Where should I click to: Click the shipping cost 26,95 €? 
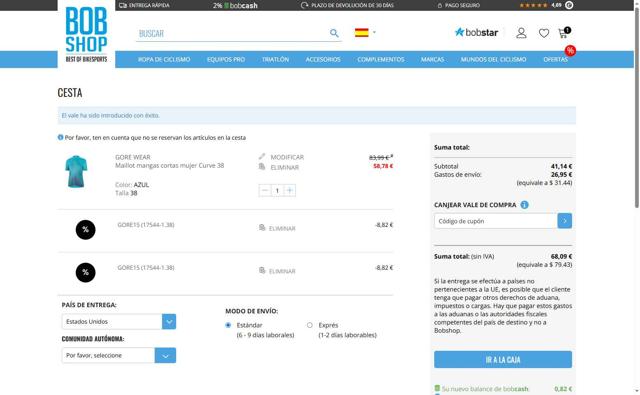click(561, 175)
